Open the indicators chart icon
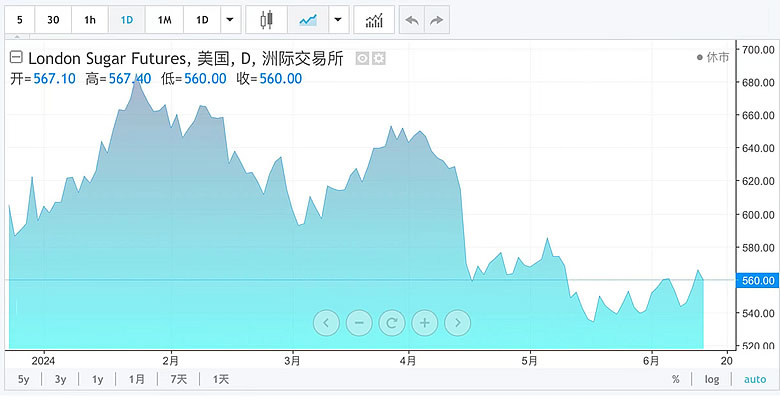This screenshot has height=398, width=780. 374,20
